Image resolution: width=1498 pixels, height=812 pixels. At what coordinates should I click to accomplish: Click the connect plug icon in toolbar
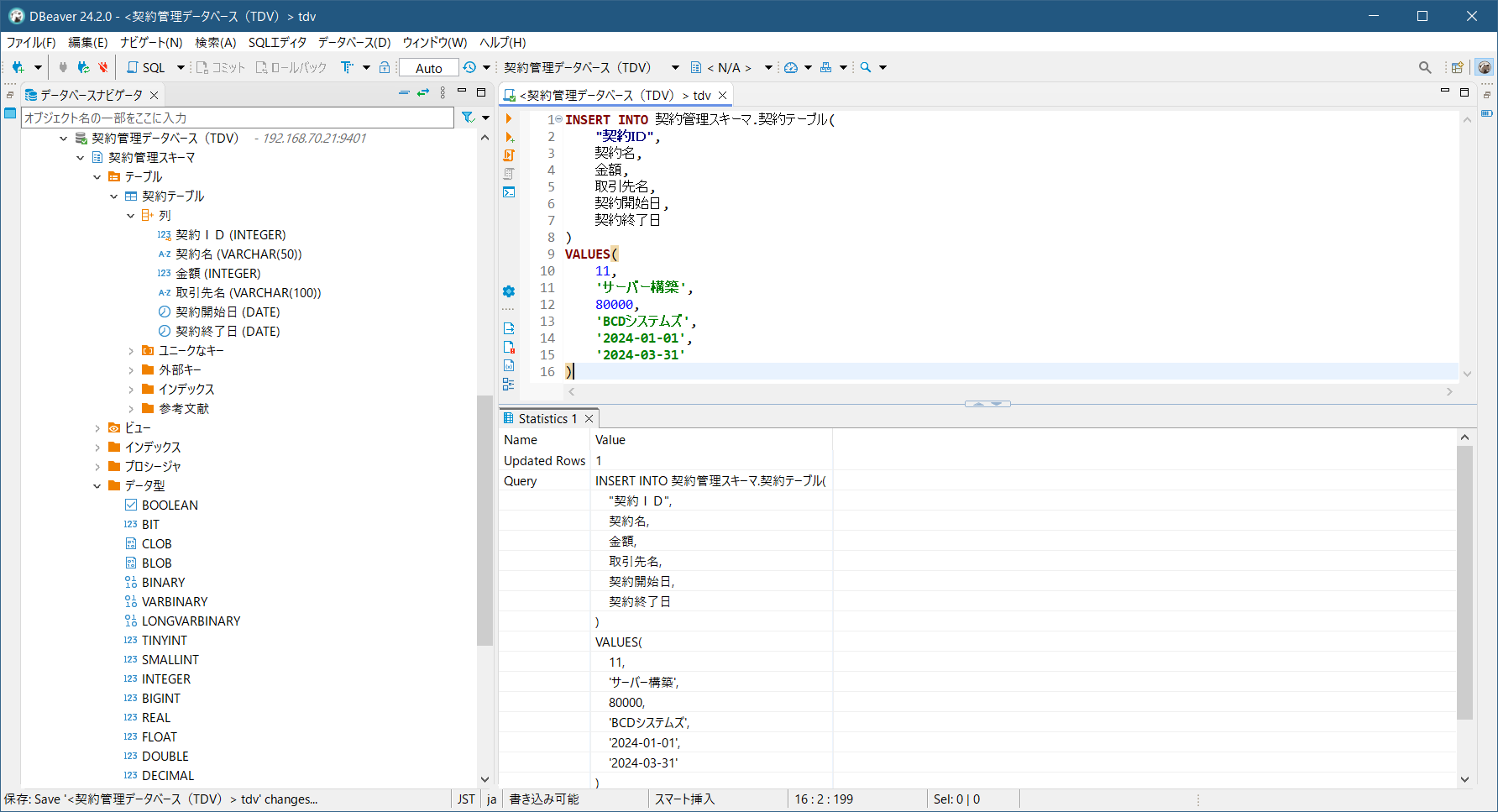(x=63, y=67)
